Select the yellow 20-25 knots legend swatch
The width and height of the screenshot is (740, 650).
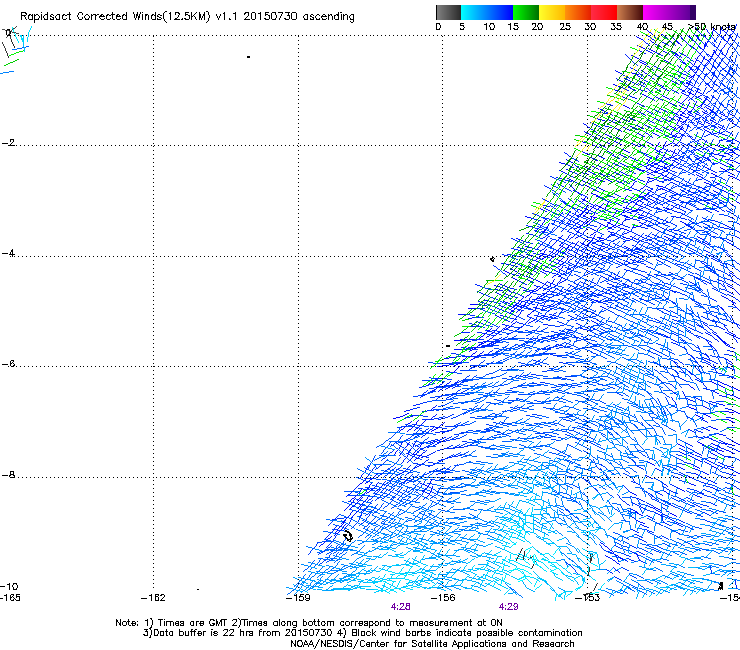(552, 12)
